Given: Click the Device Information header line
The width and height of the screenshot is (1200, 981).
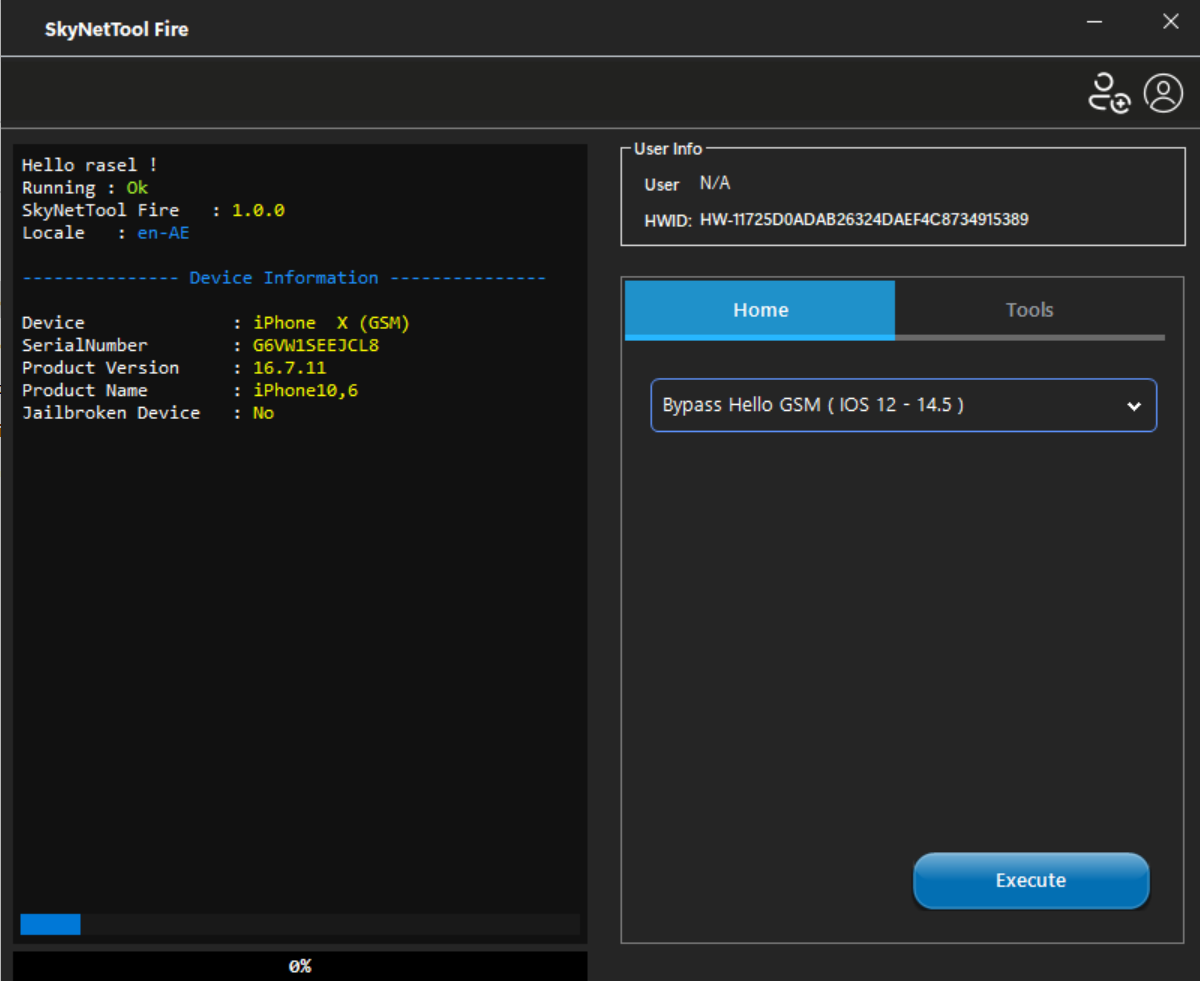Looking at the screenshot, I should 284,278.
